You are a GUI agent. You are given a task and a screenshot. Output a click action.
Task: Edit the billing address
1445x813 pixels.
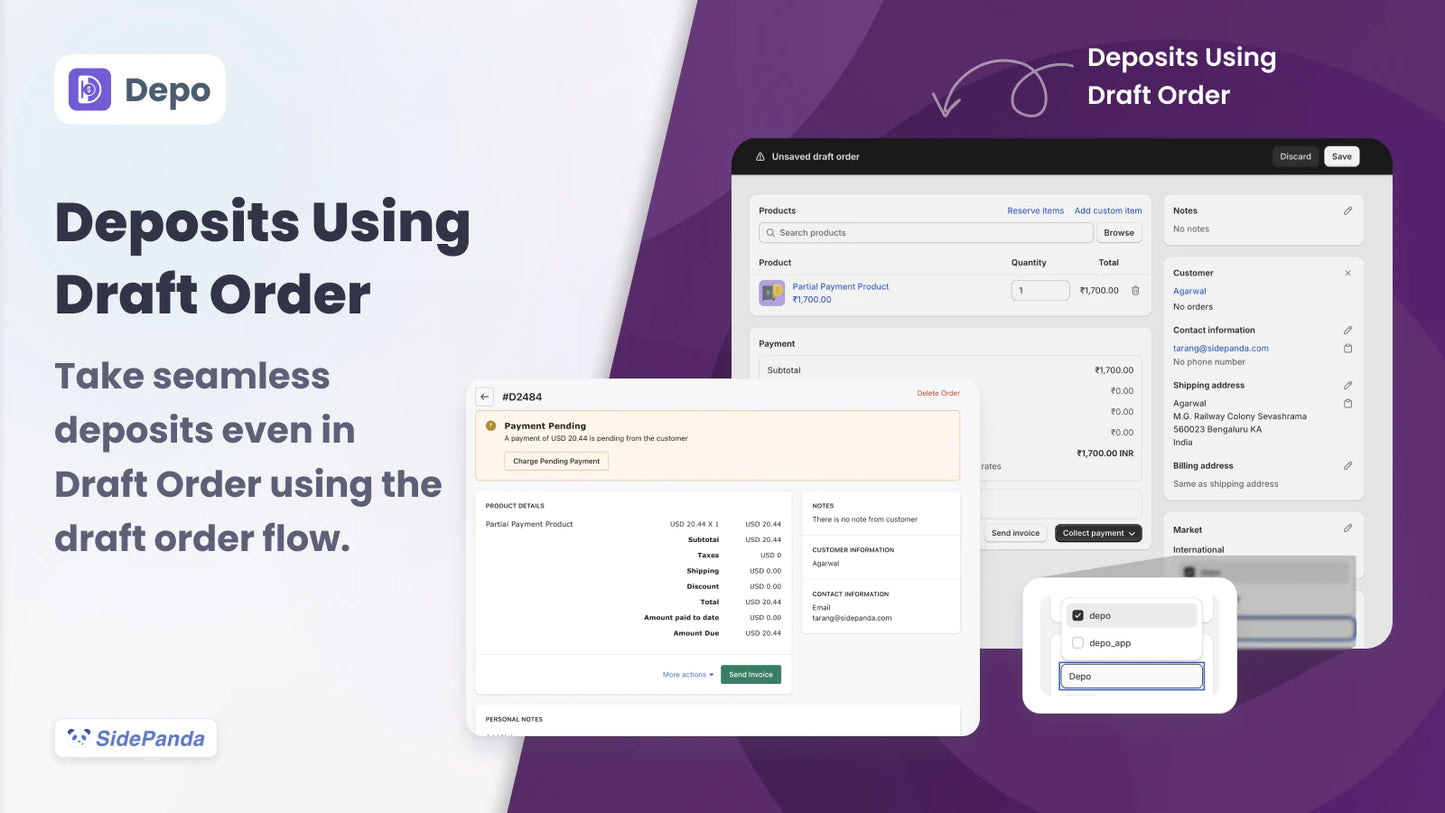pyautogui.click(x=1347, y=465)
